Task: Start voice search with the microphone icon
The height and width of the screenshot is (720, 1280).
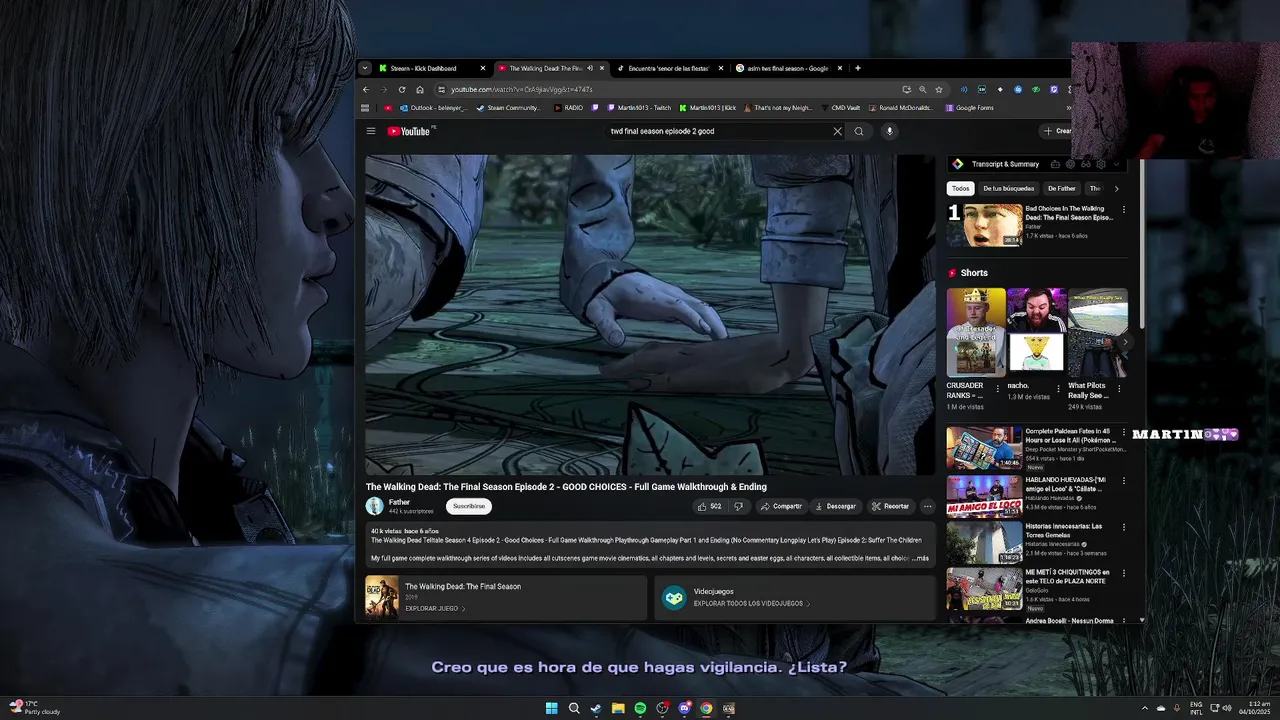Action: [889, 131]
